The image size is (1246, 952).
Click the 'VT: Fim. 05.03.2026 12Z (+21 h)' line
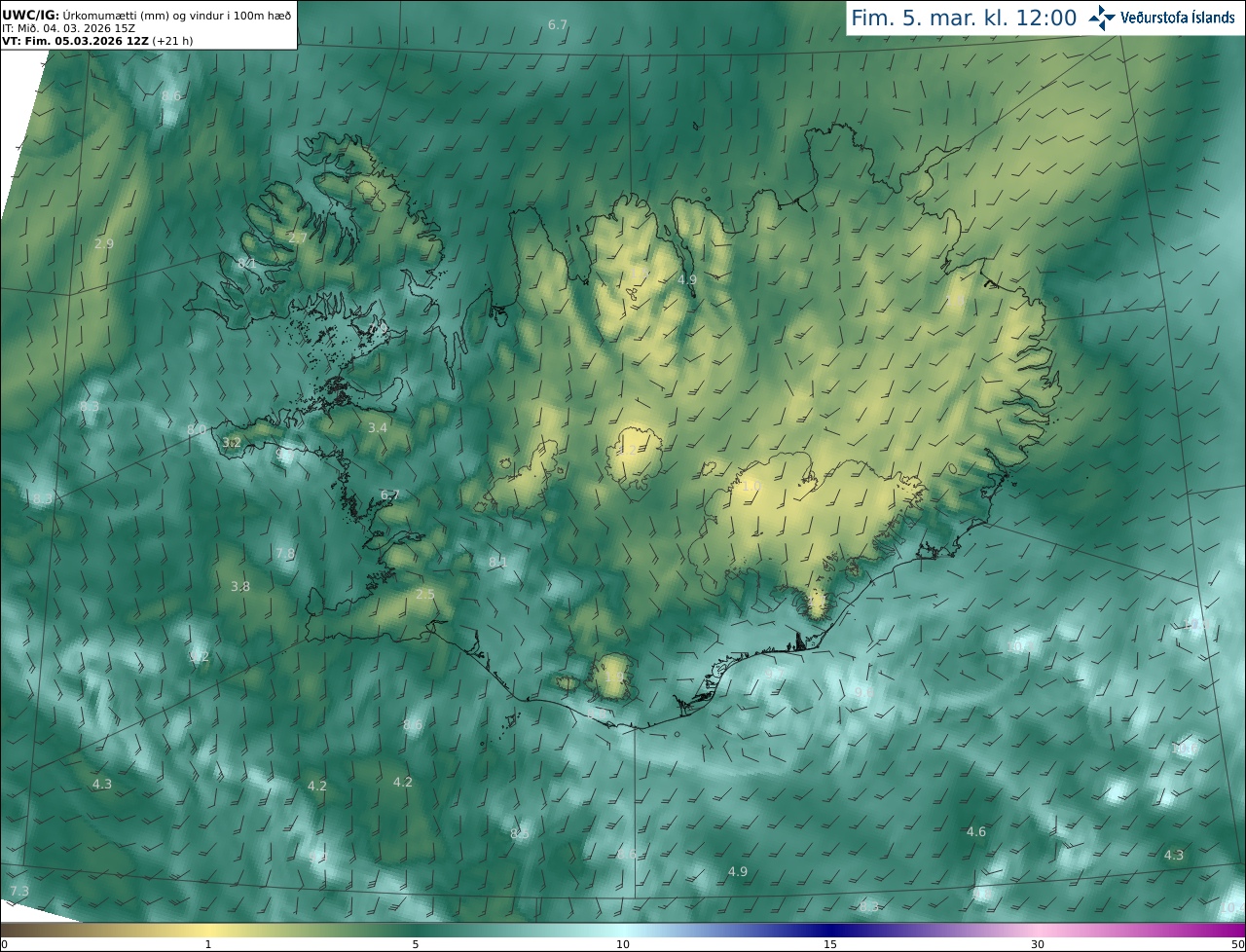tap(97, 41)
